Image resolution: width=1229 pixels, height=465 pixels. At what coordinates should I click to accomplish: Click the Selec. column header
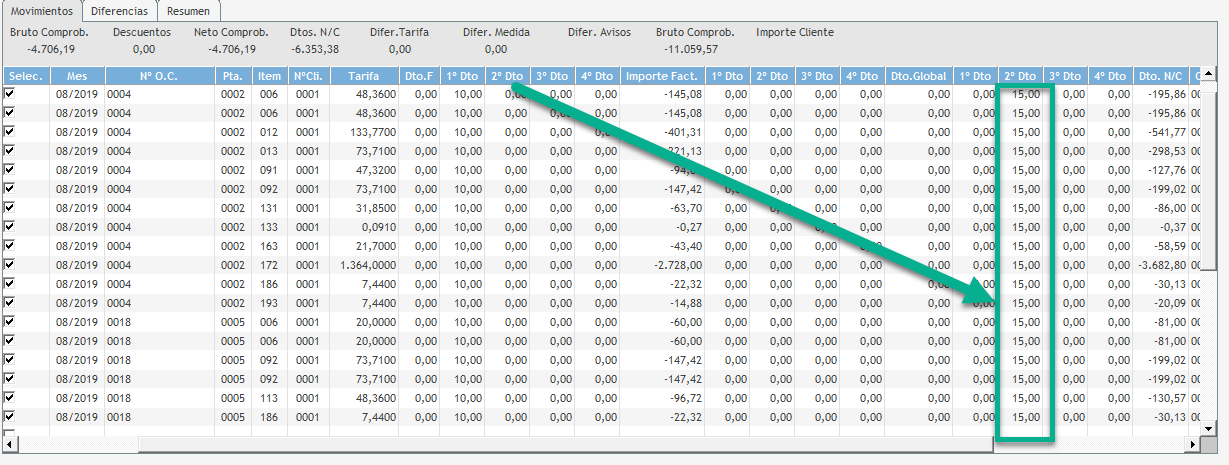[20, 76]
